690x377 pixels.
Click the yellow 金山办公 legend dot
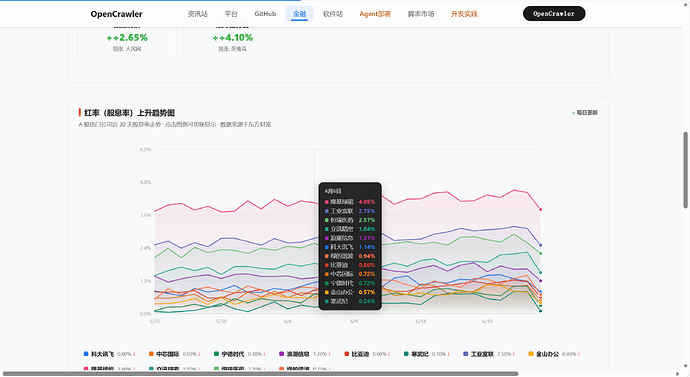[531, 354]
